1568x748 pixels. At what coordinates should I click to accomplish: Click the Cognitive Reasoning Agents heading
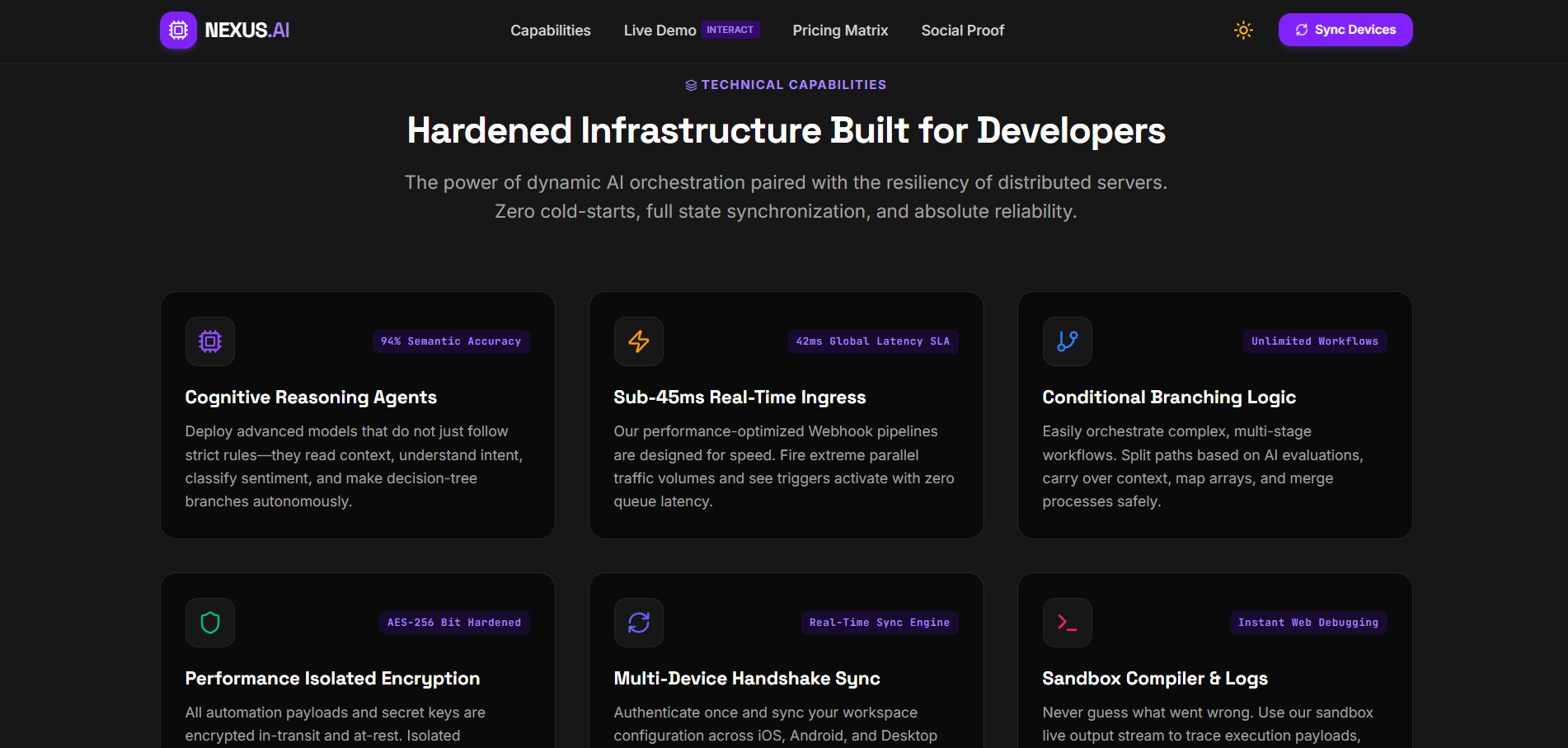coord(311,398)
